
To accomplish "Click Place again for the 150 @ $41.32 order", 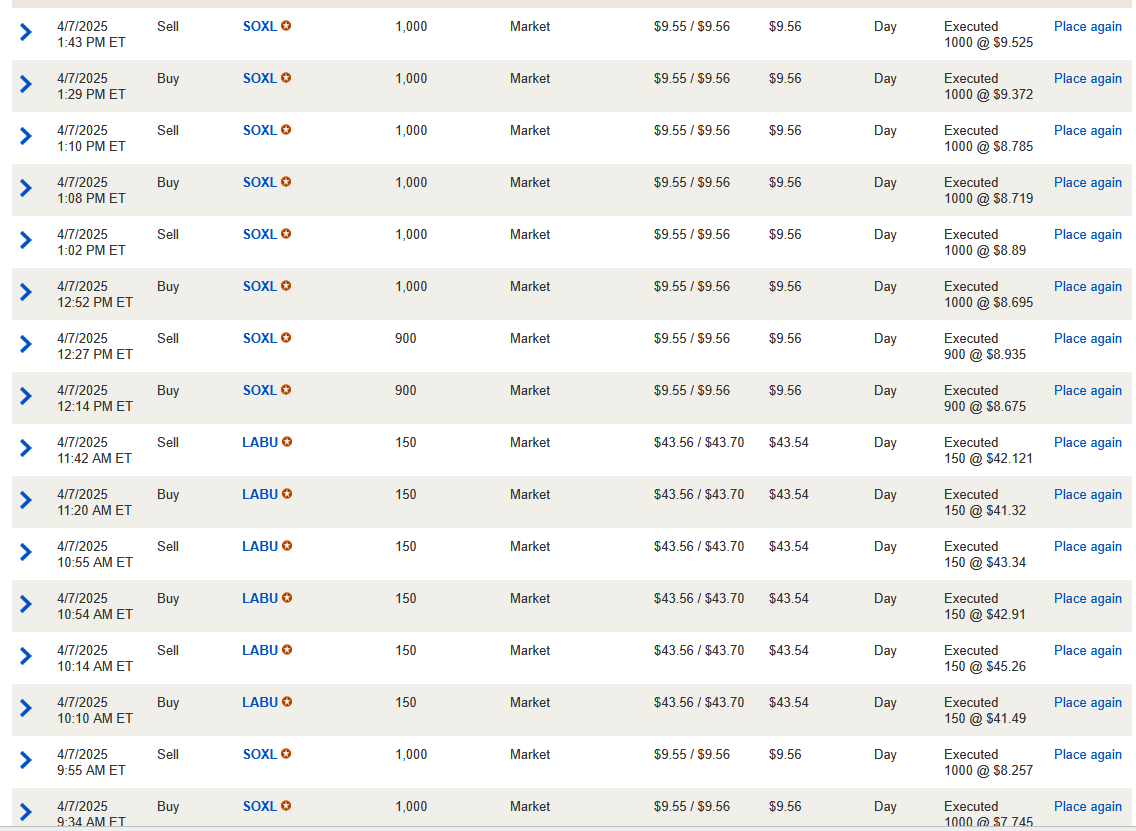I will tap(1087, 496).
